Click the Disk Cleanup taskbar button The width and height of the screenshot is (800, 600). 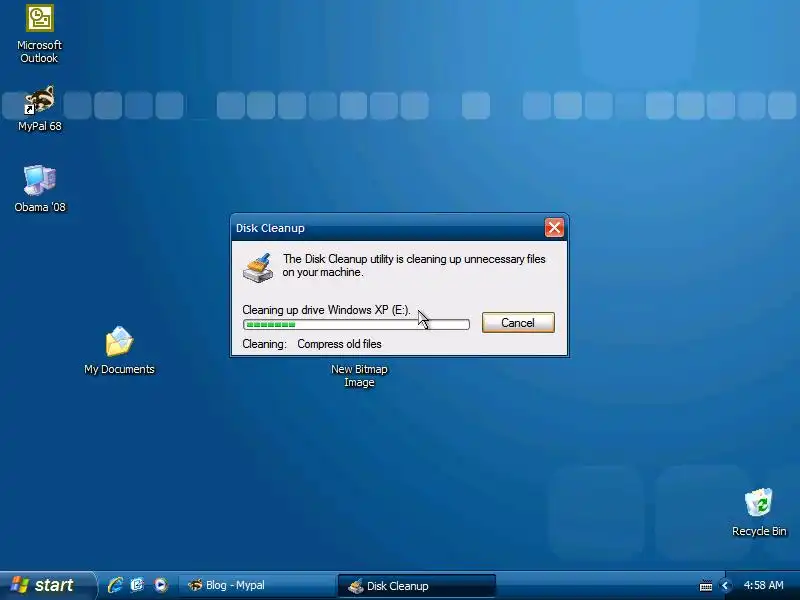point(416,586)
